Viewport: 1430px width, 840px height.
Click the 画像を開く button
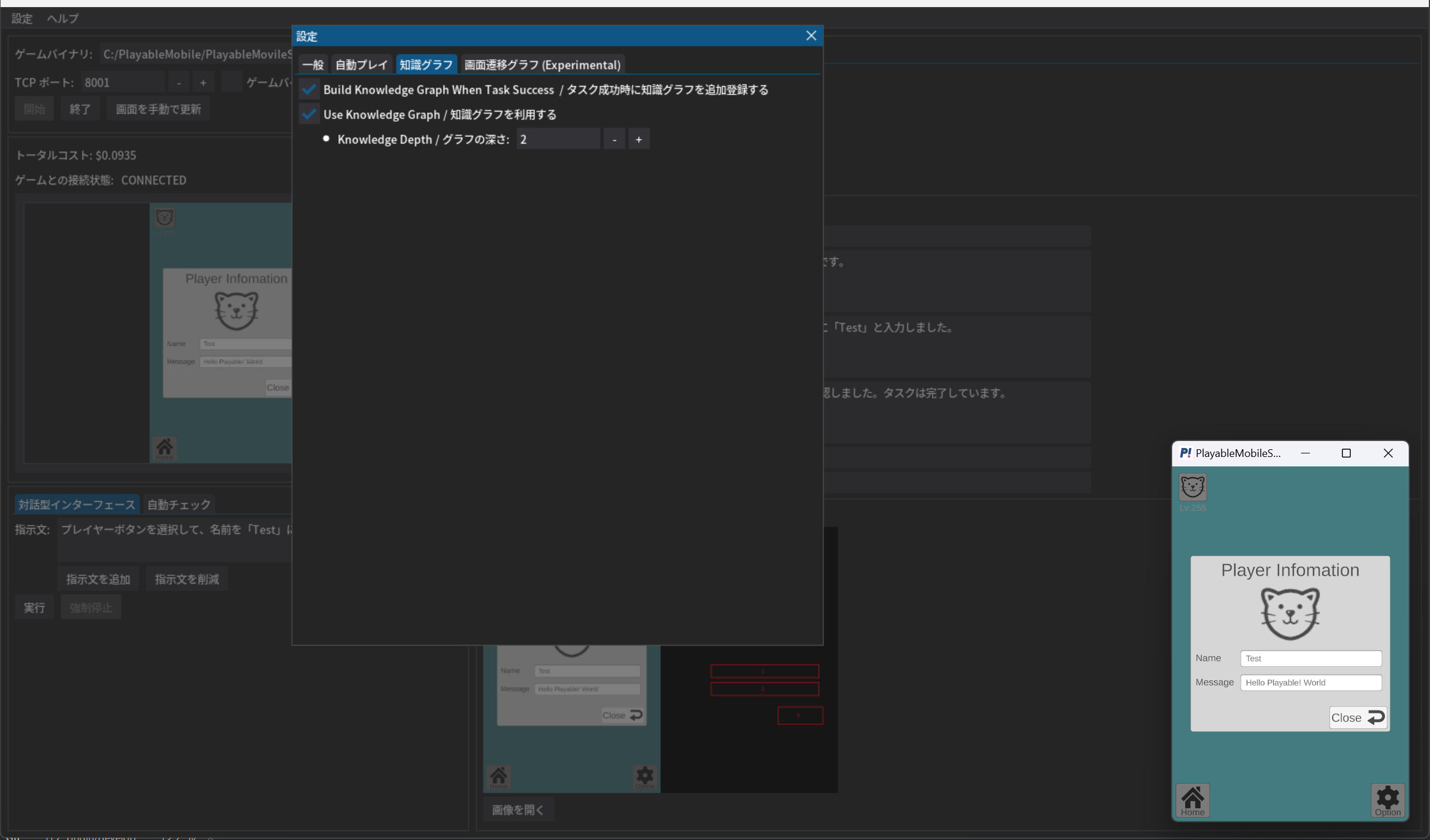click(x=518, y=810)
